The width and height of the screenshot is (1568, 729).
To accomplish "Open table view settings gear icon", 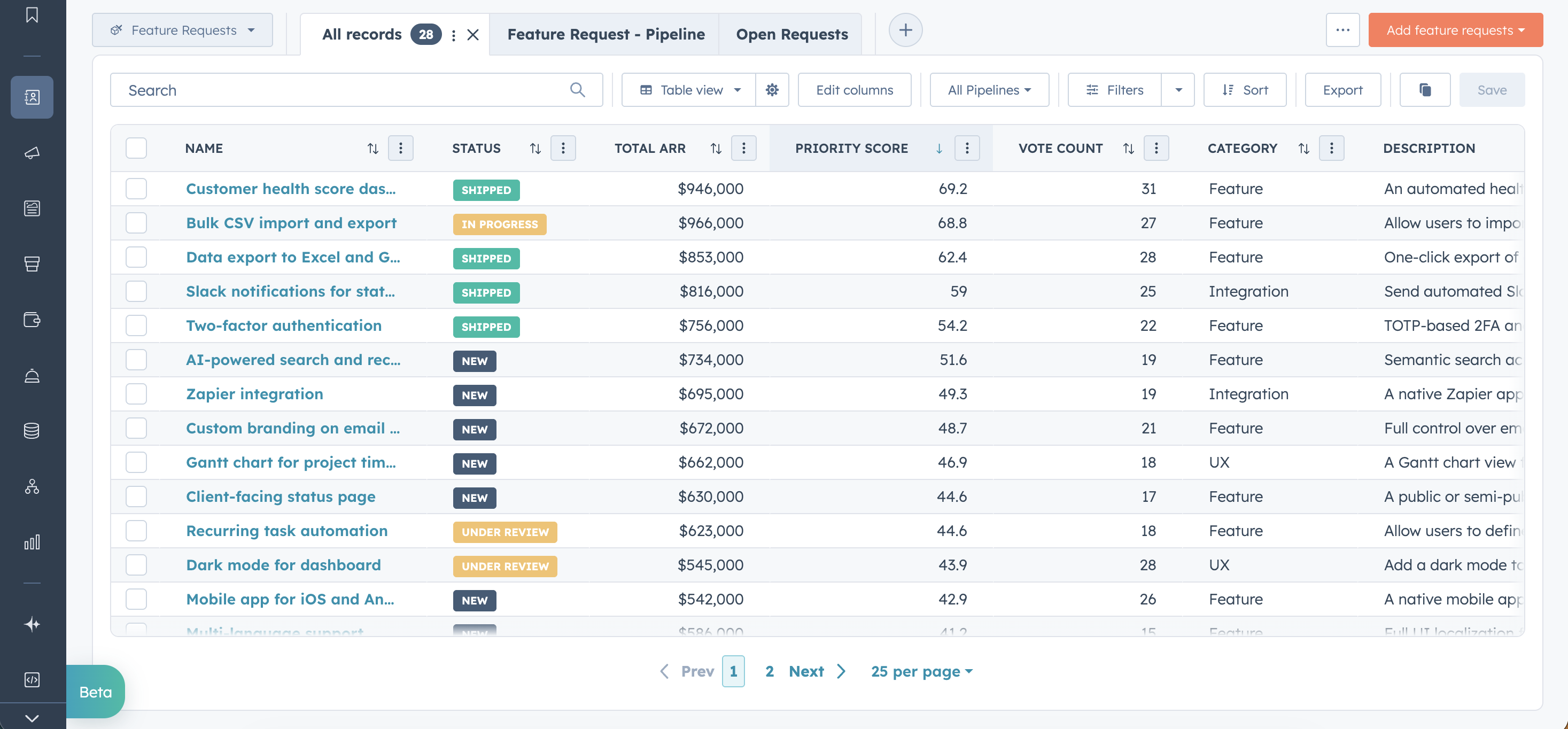I will [772, 89].
